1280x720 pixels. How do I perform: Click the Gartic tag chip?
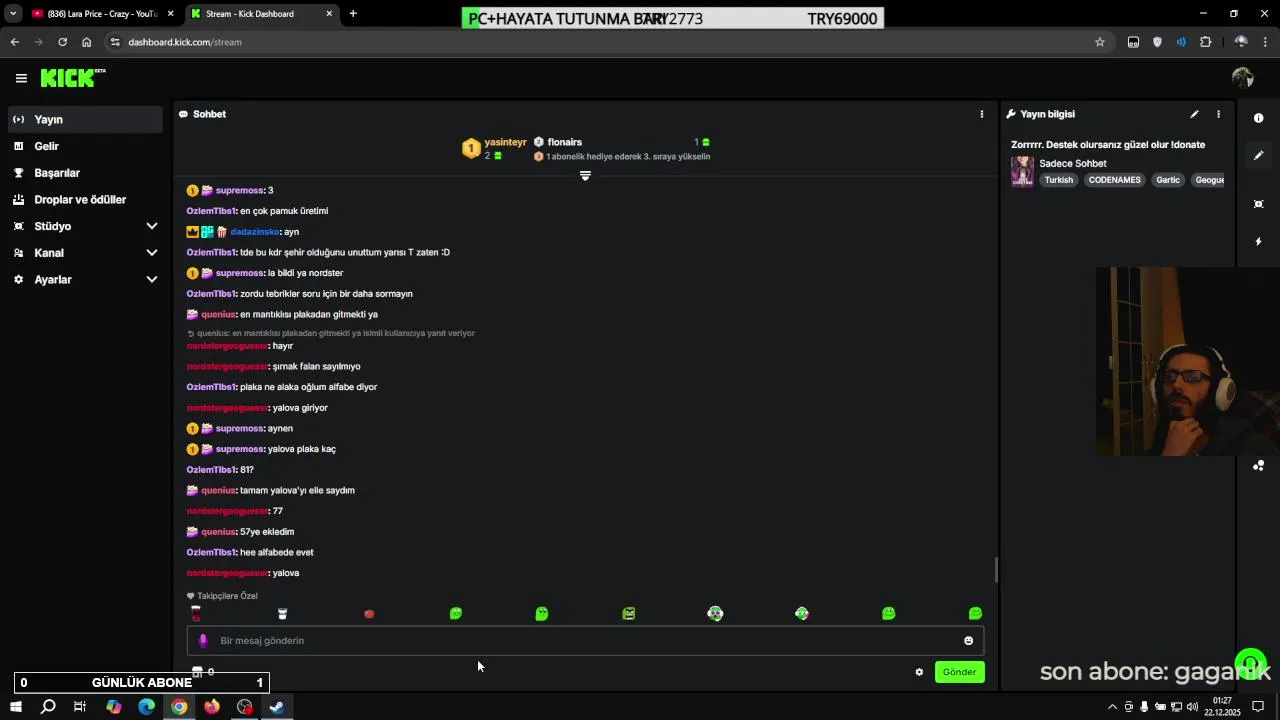pyautogui.click(x=1168, y=180)
